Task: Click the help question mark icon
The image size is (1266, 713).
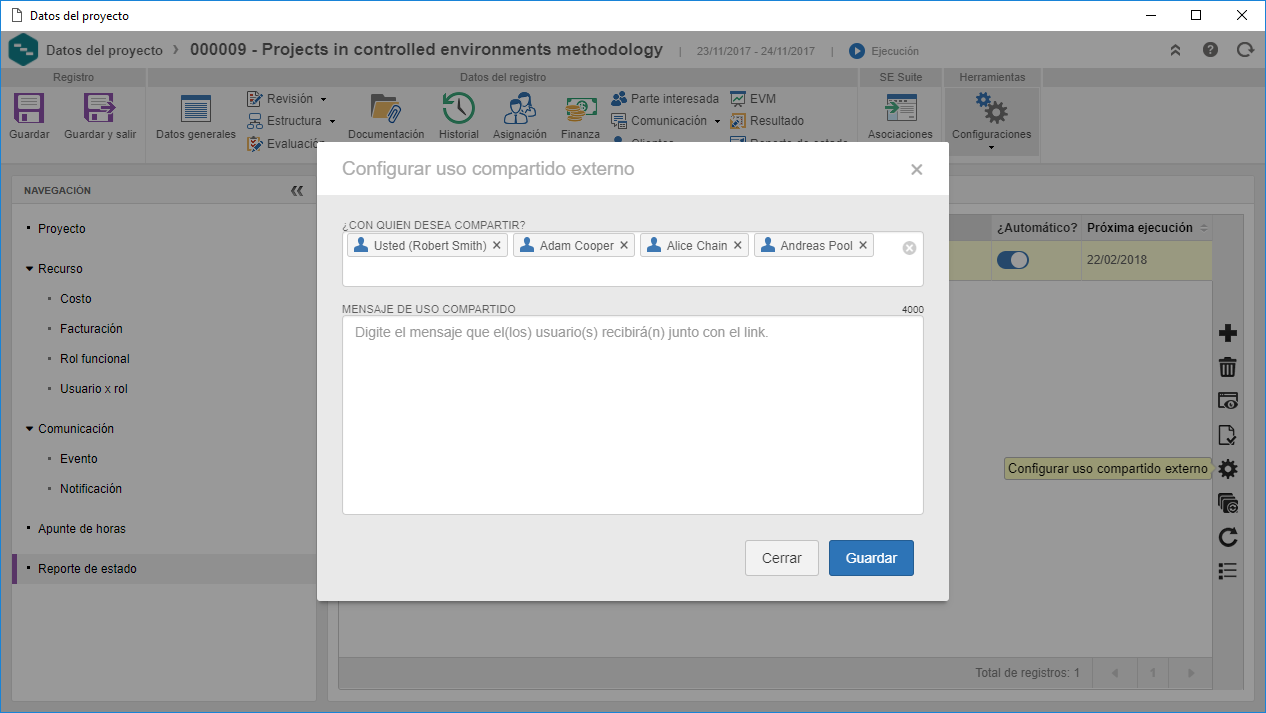Action: click(x=1211, y=50)
